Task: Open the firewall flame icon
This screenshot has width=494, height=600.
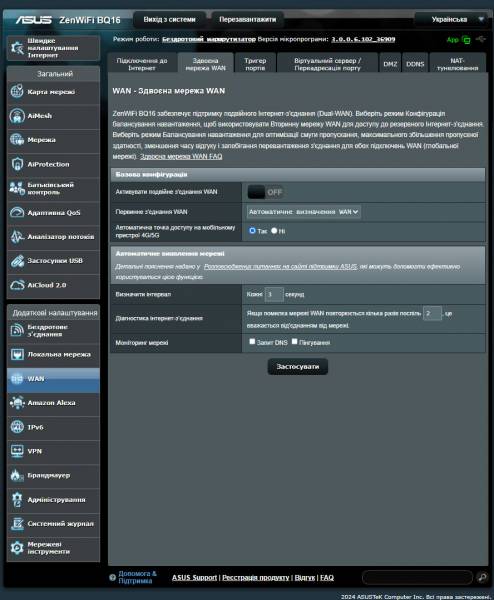Action: (17, 475)
